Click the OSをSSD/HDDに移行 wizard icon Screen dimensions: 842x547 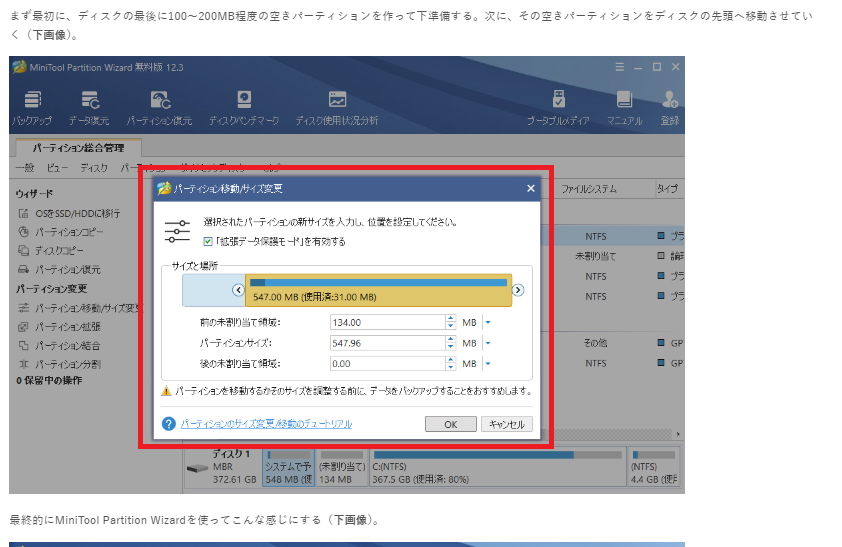tap(23, 214)
